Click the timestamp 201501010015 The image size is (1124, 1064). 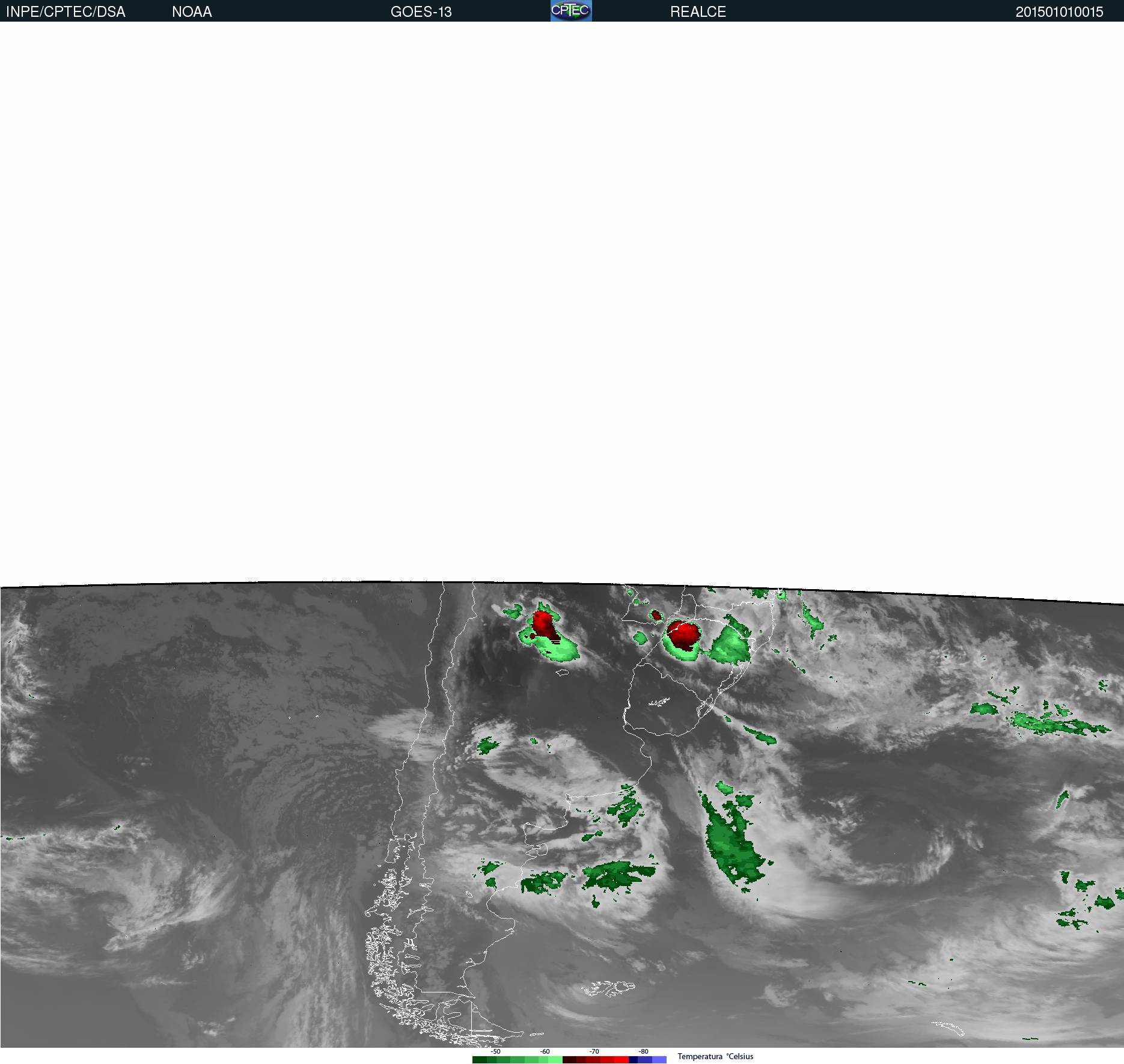pyautogui.click(x=1059, y=12)
